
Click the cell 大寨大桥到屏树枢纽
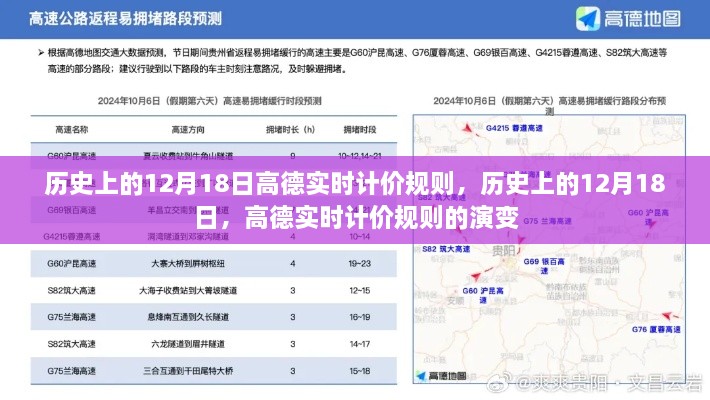[188, 263]
